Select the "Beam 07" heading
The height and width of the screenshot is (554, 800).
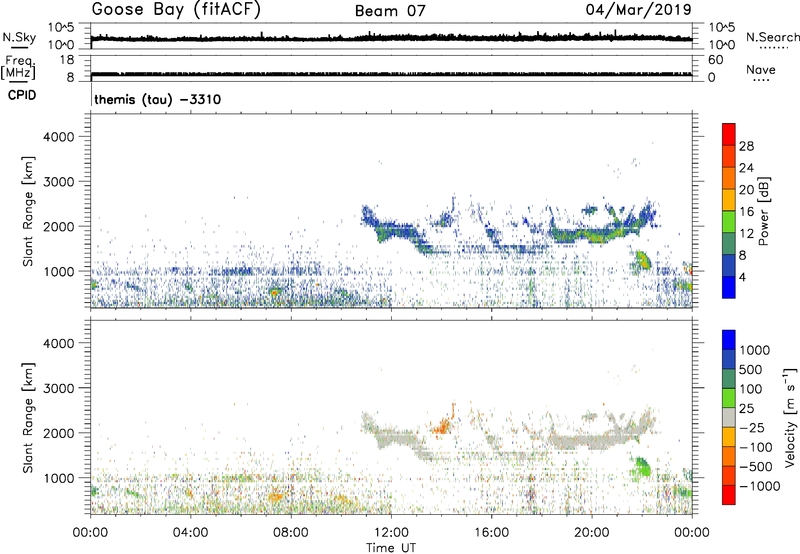[x=390, y=11]
